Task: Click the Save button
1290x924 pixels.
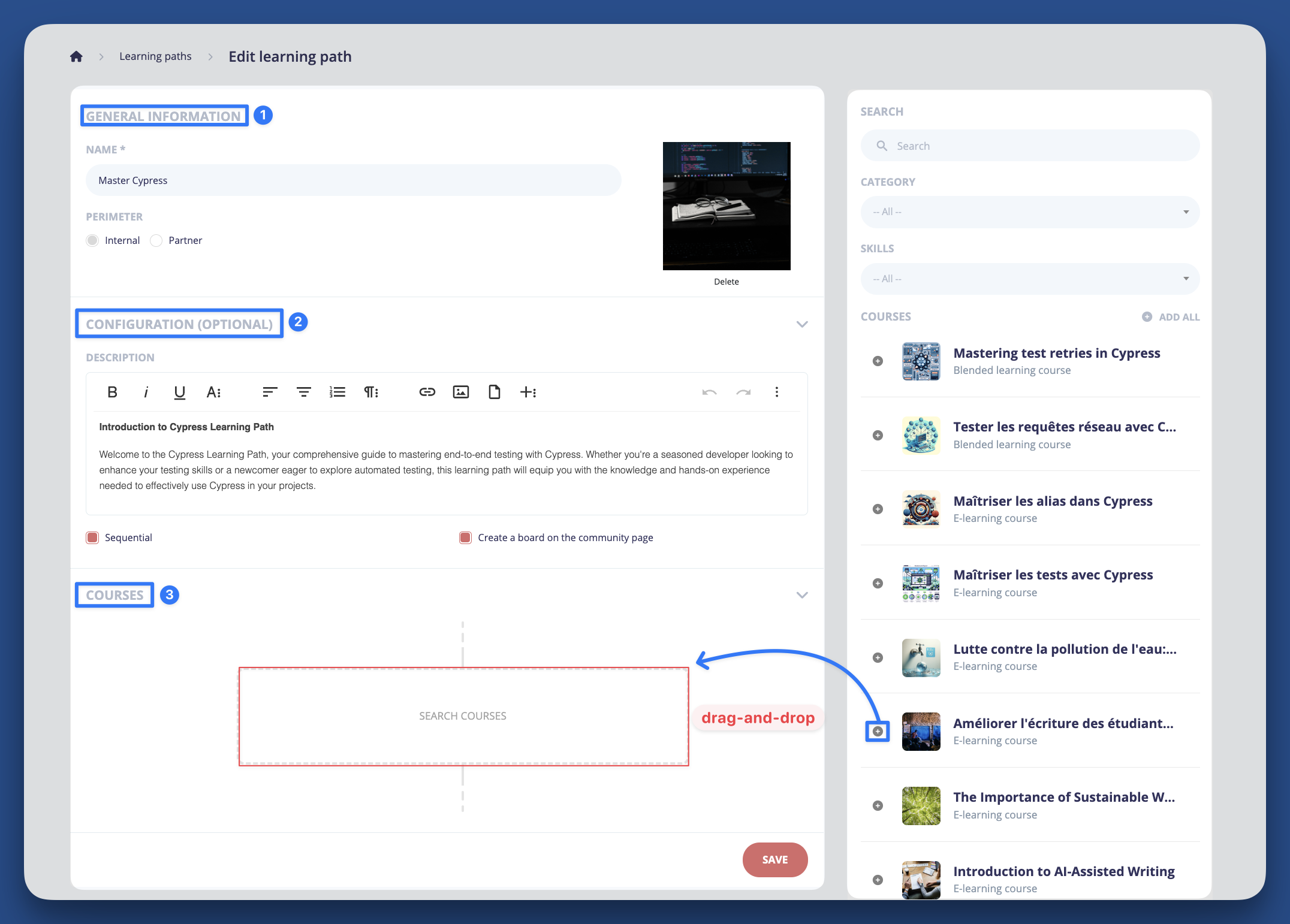Action: pos(775,859)
